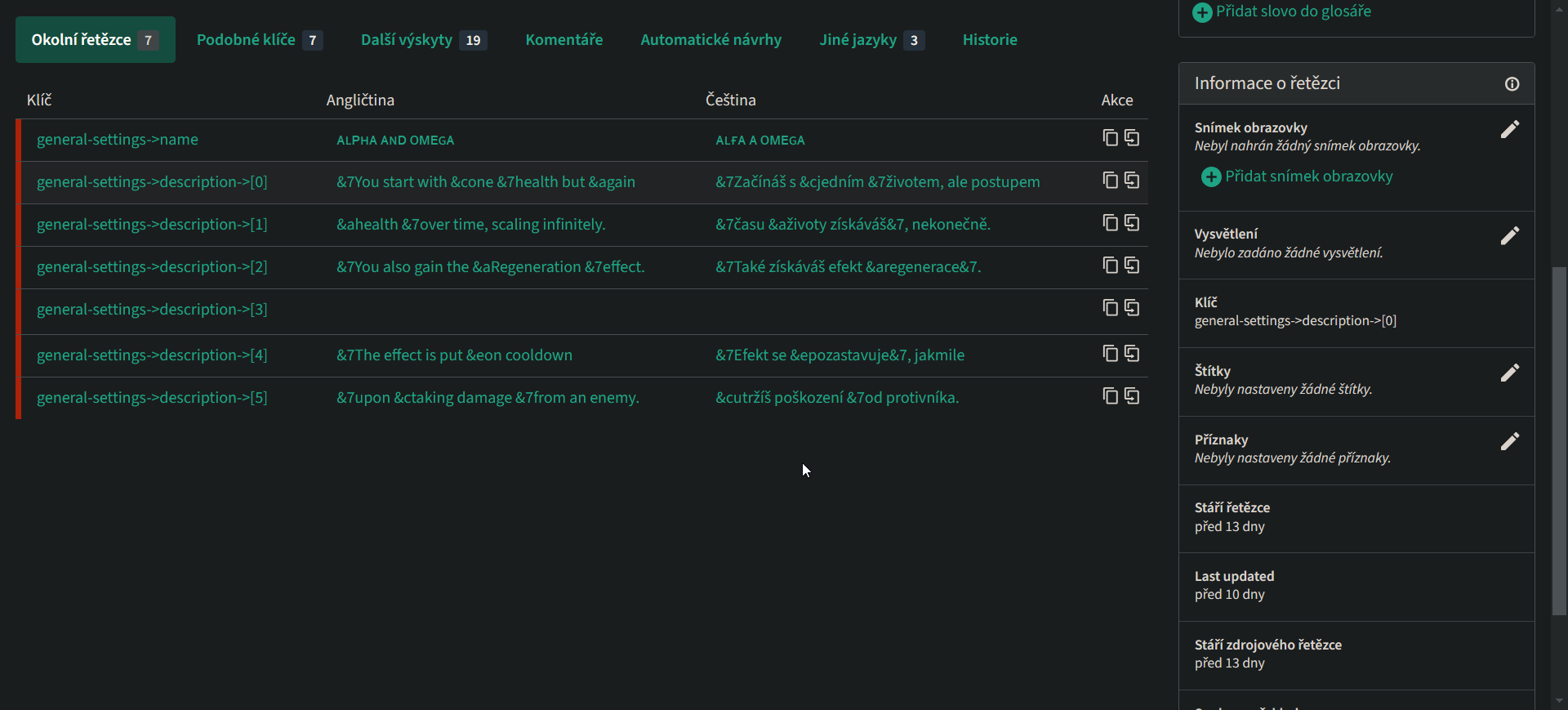Click plus icon beside Přidat slovo do glosáře
The image size is (1568, 710).
click(x=1202, y=12)
